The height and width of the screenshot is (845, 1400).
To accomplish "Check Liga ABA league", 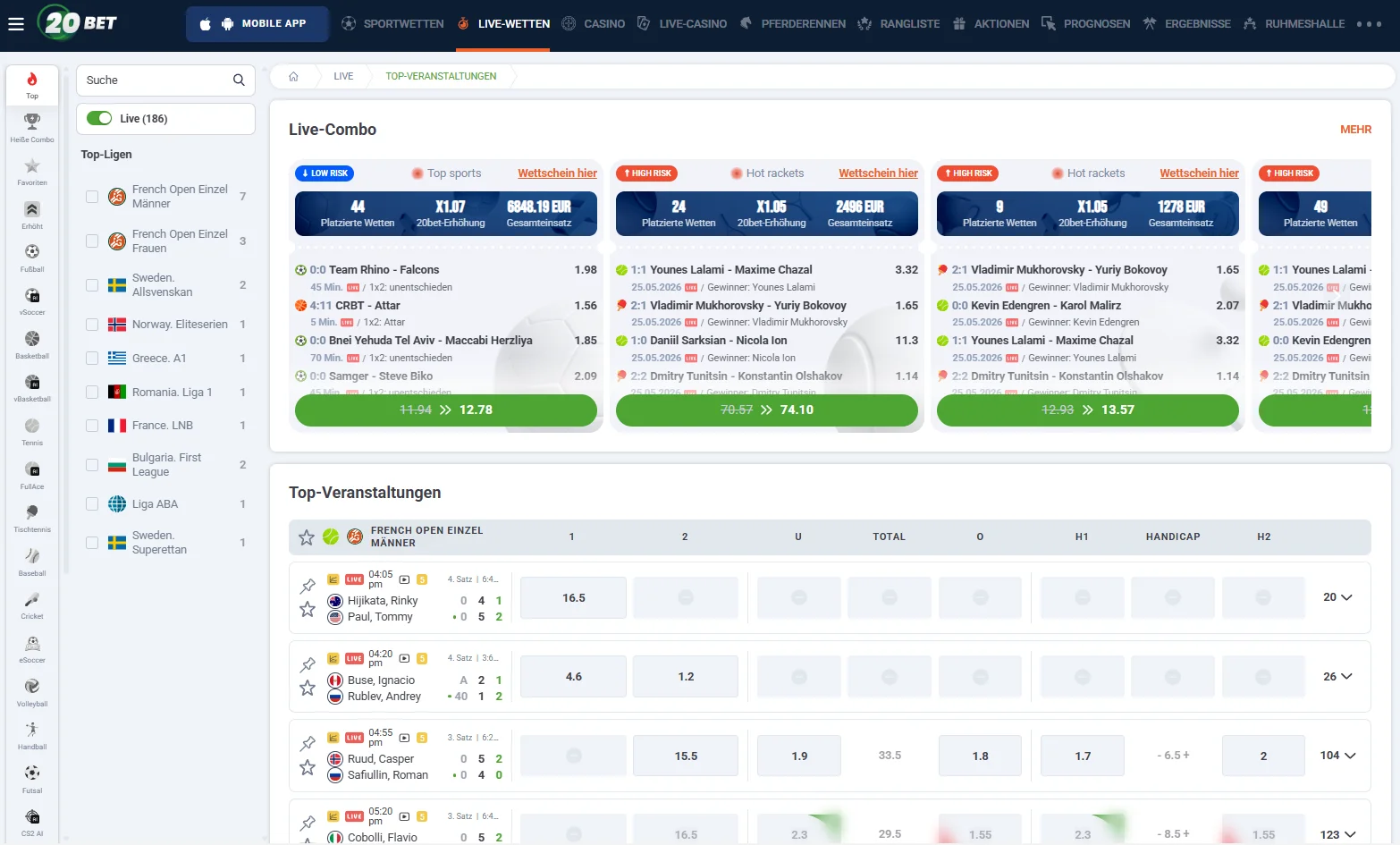I will coord(92,504).
